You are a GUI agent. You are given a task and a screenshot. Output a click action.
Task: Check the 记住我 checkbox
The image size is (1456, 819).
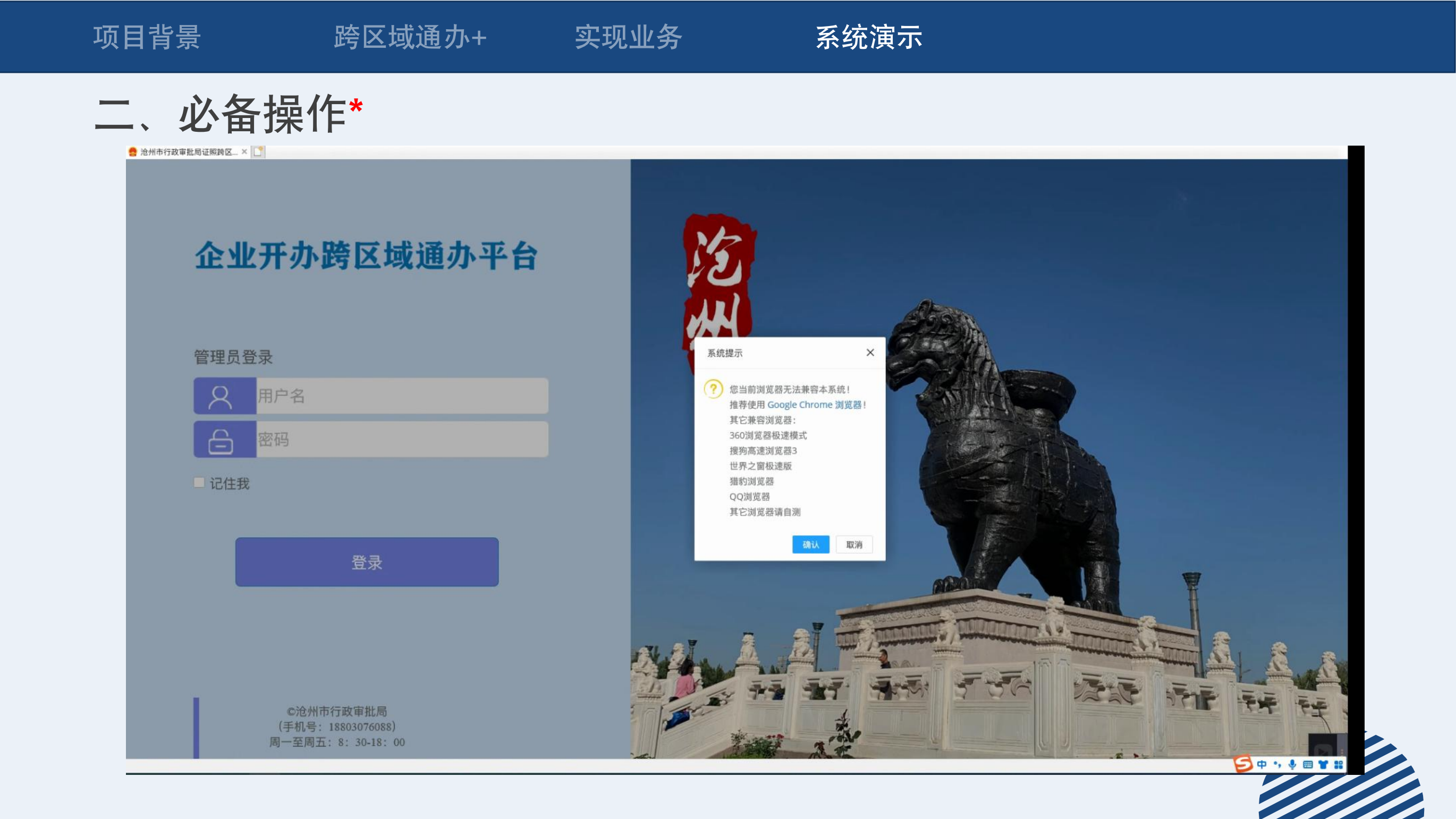click(199, 483)
